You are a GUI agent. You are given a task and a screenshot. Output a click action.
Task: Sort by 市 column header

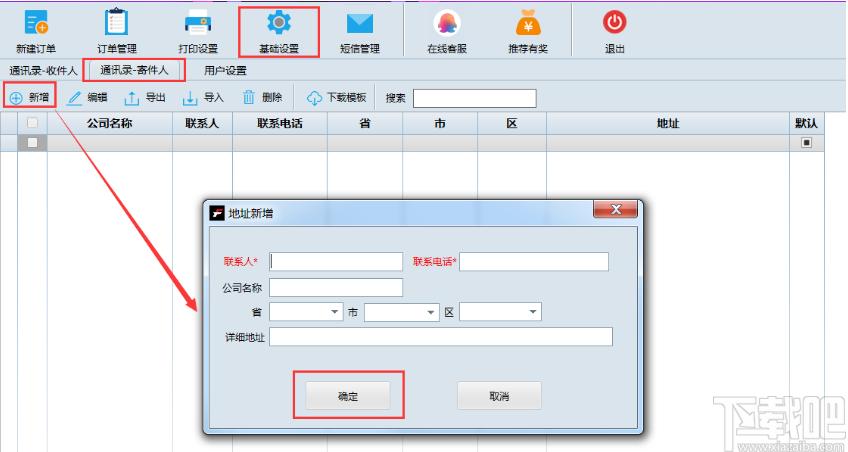point(440,123)
